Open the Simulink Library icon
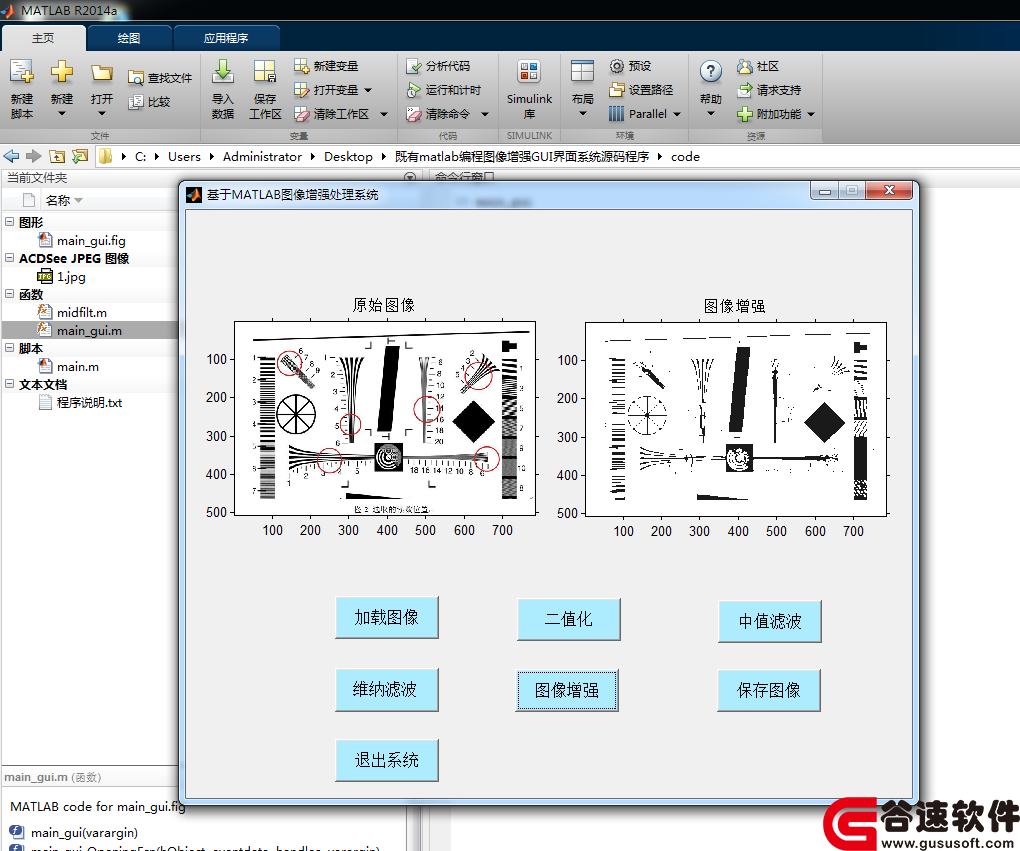This screenshot has width=1020, height=851. (x=529, y=72)
